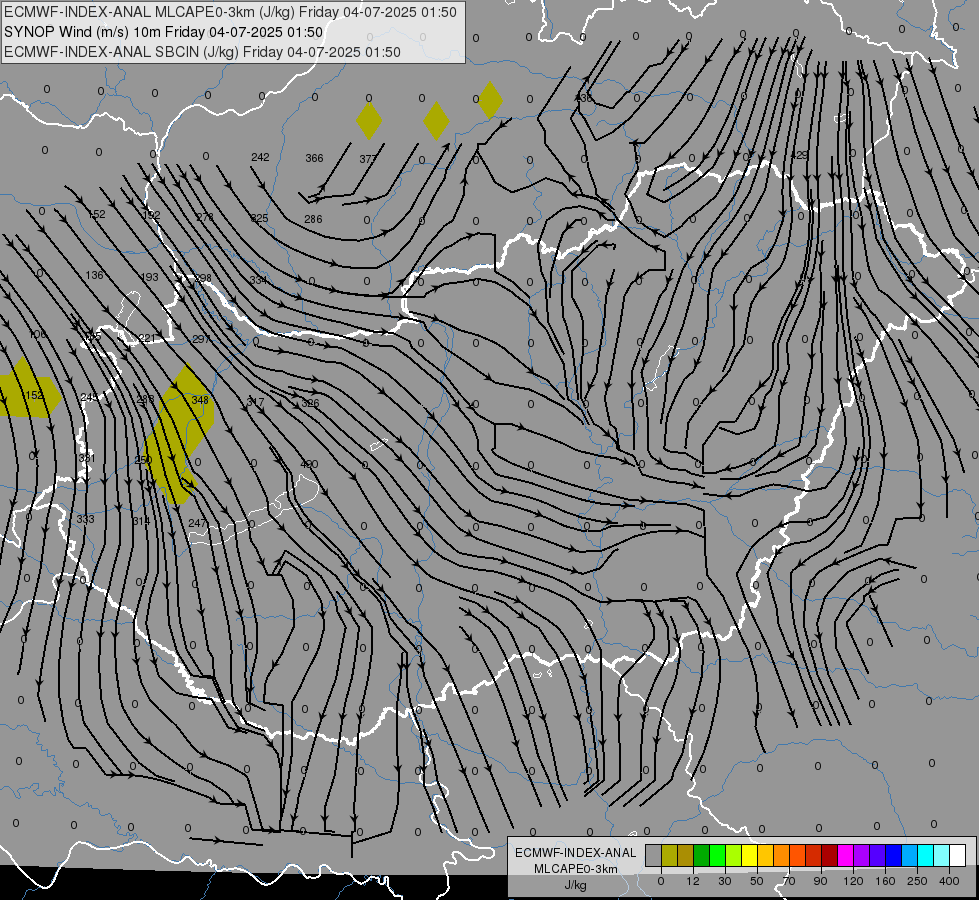
Task: Click the white legend swatch
Action: (958, 855)
